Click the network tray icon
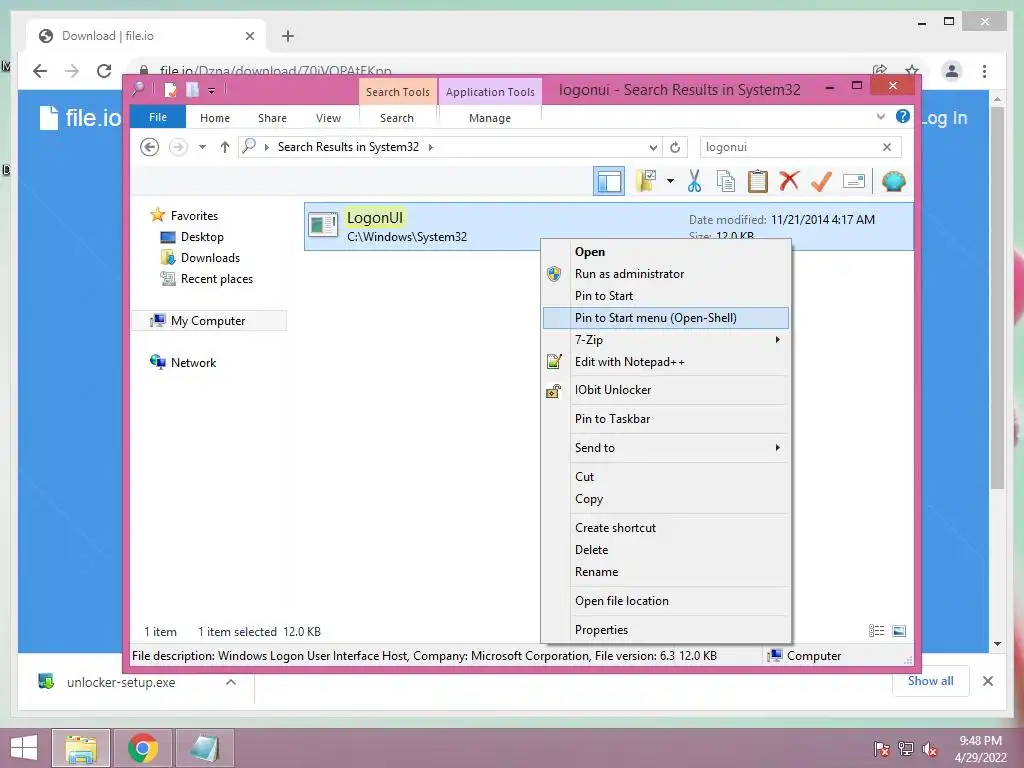 (906, 749)
